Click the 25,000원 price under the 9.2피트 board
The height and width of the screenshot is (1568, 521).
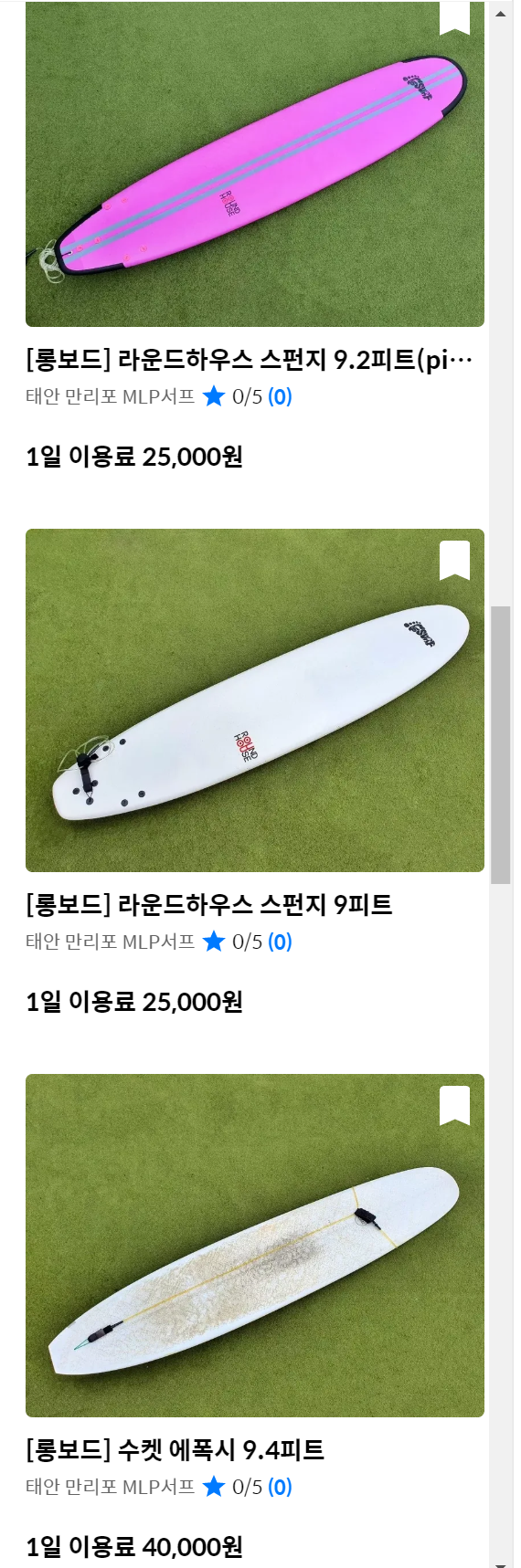[193, 457]
